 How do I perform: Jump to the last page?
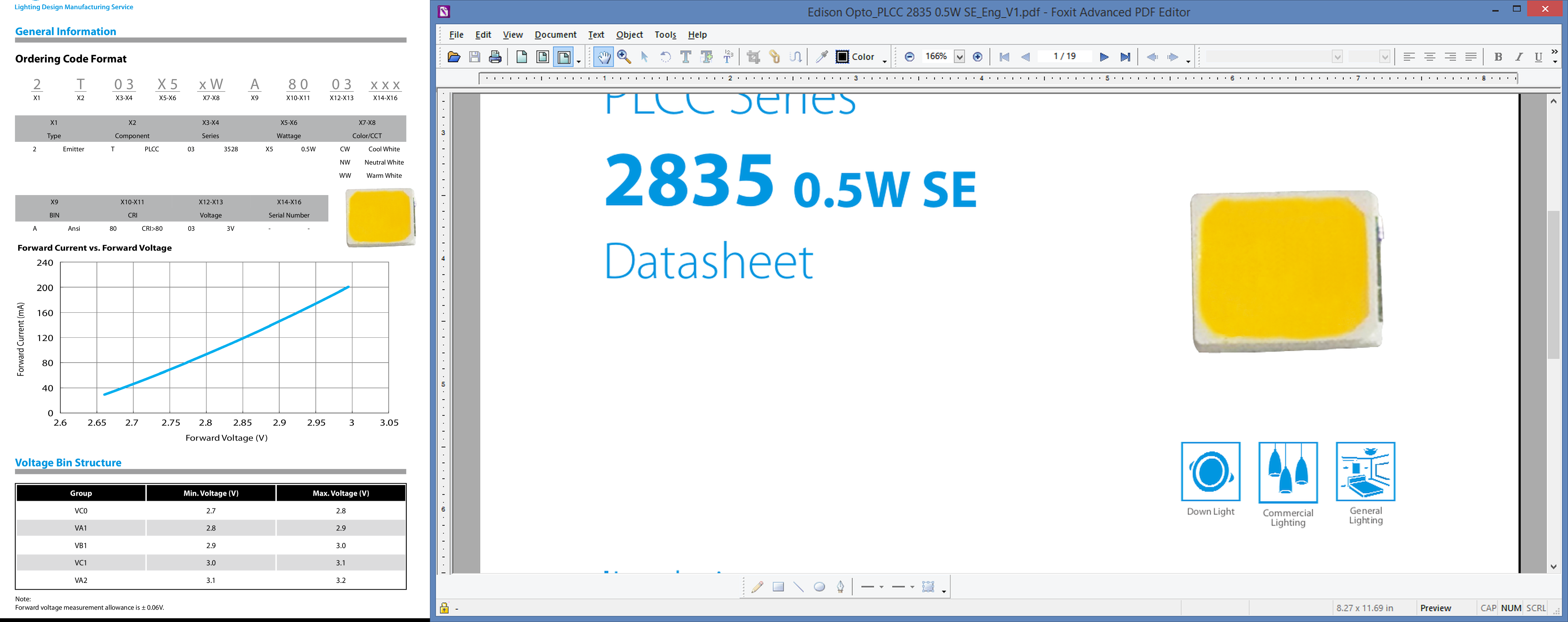[1125, 57]
